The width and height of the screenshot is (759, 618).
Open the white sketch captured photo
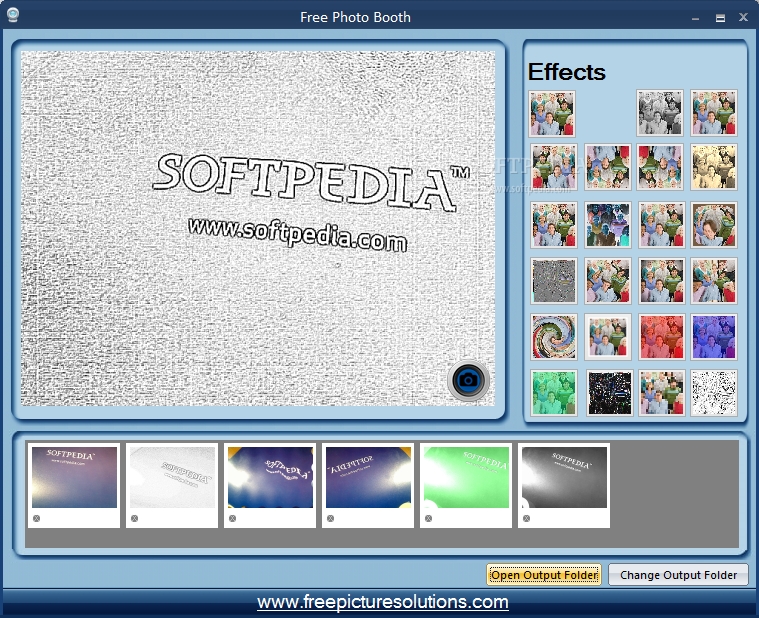(x=172, y=477)
